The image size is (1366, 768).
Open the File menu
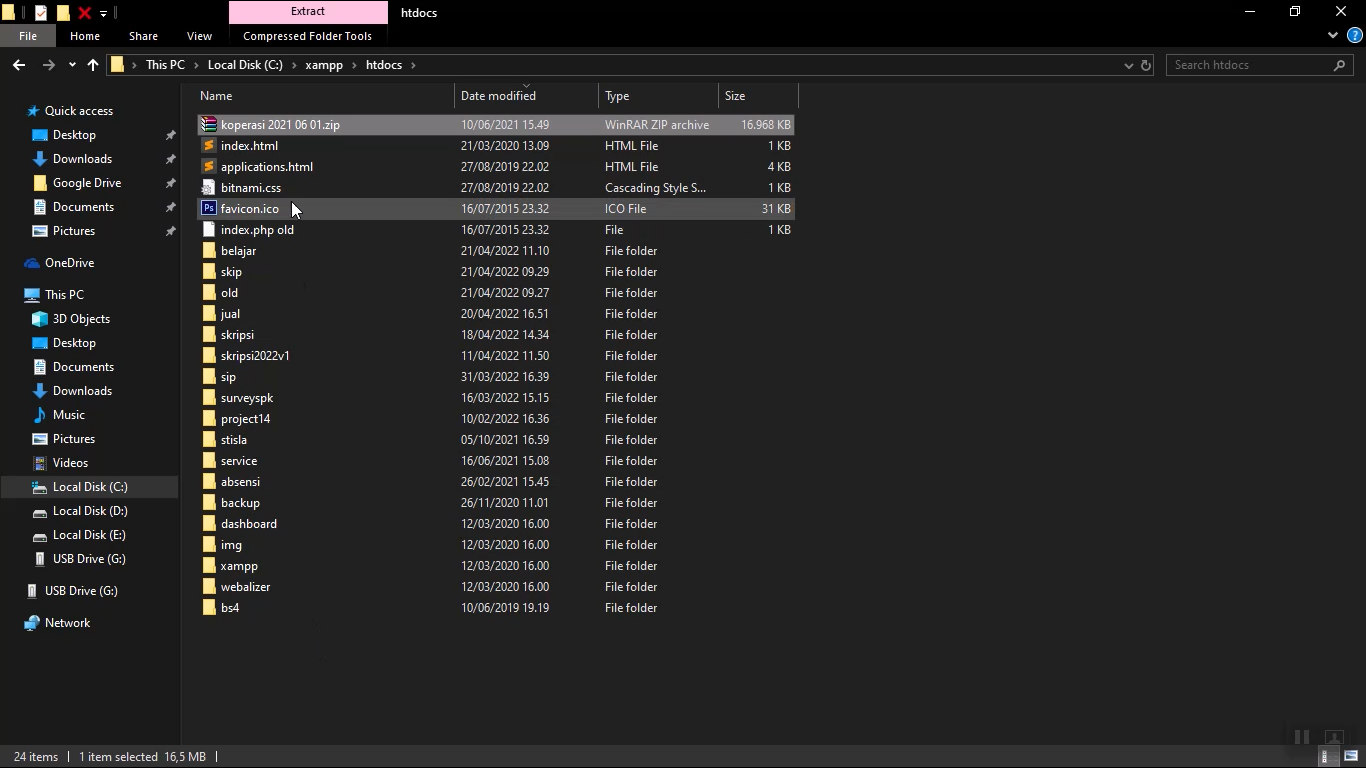coord(28,36)
